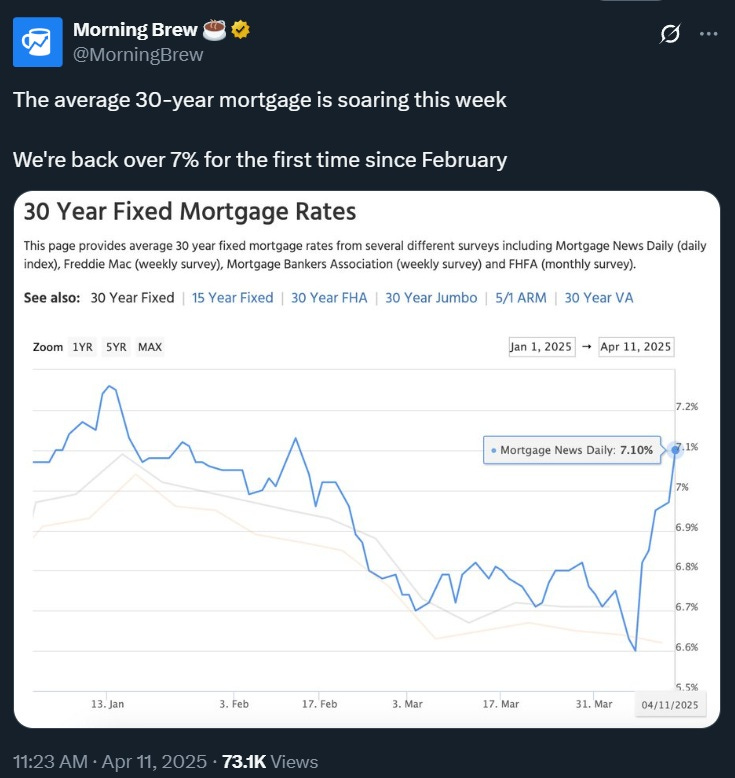
Task: Click the gold verified badge
Action: tap(241, 30)
